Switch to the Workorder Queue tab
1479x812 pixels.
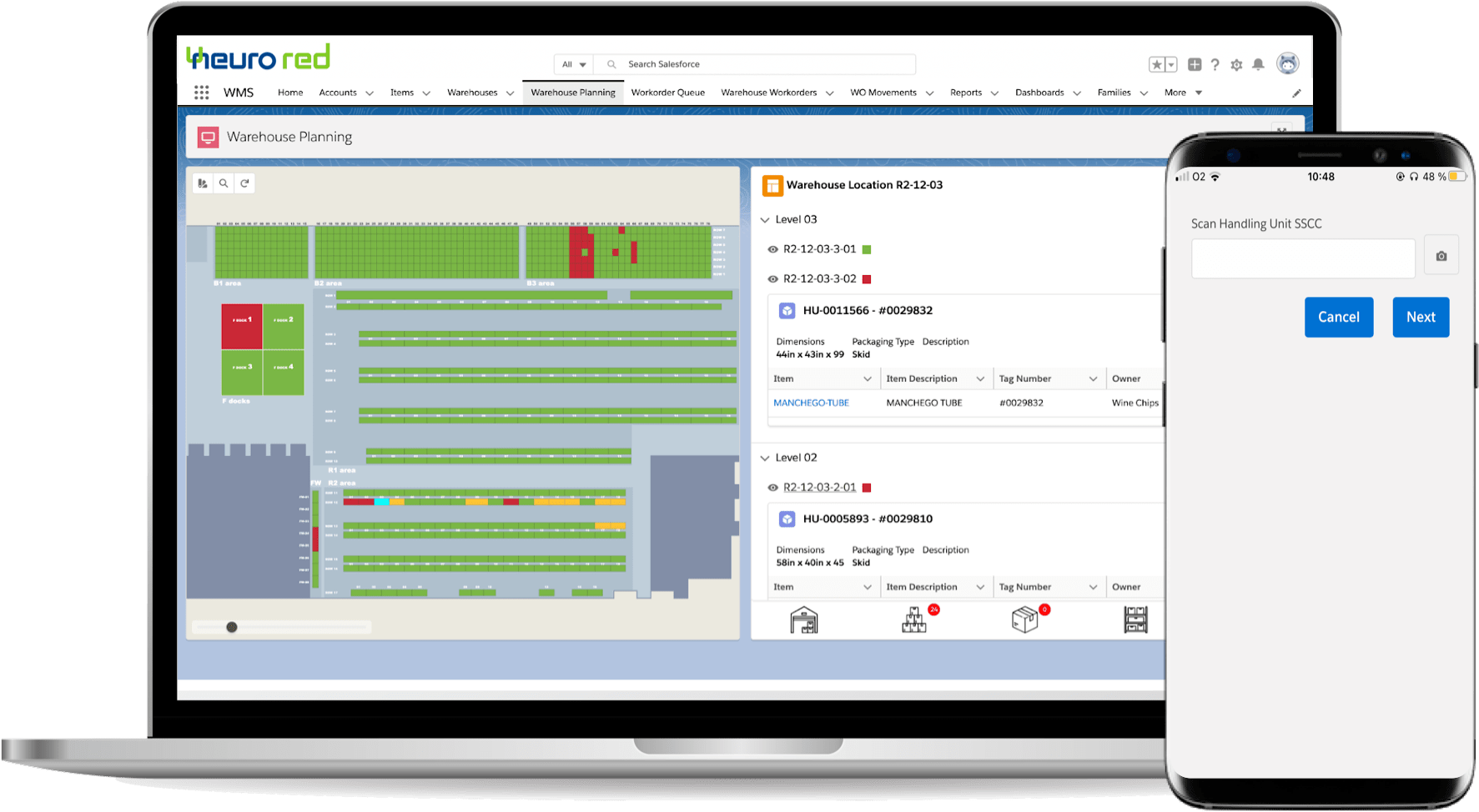point(667,93)
